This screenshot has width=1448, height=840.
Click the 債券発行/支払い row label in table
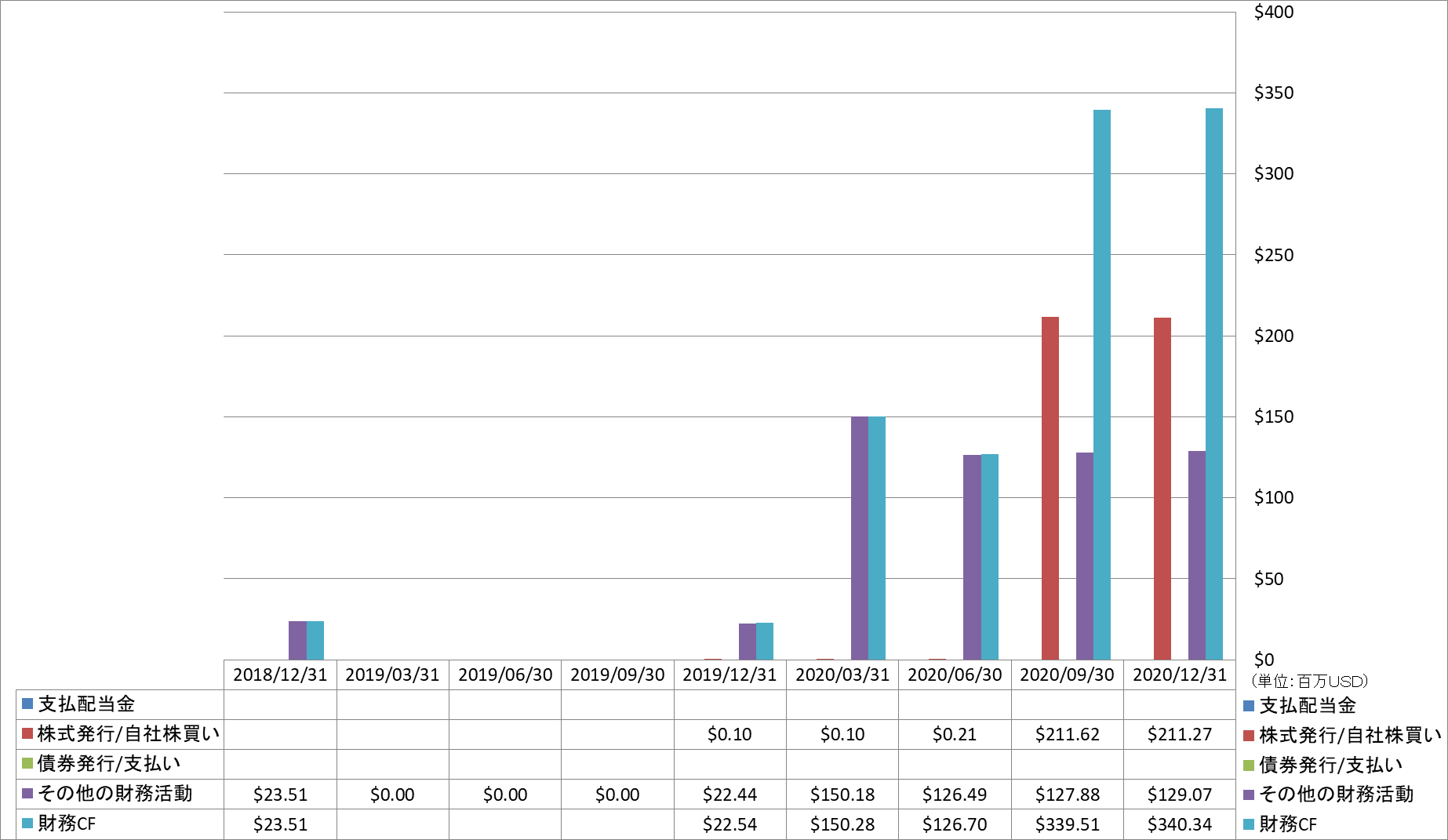[109, 763]
